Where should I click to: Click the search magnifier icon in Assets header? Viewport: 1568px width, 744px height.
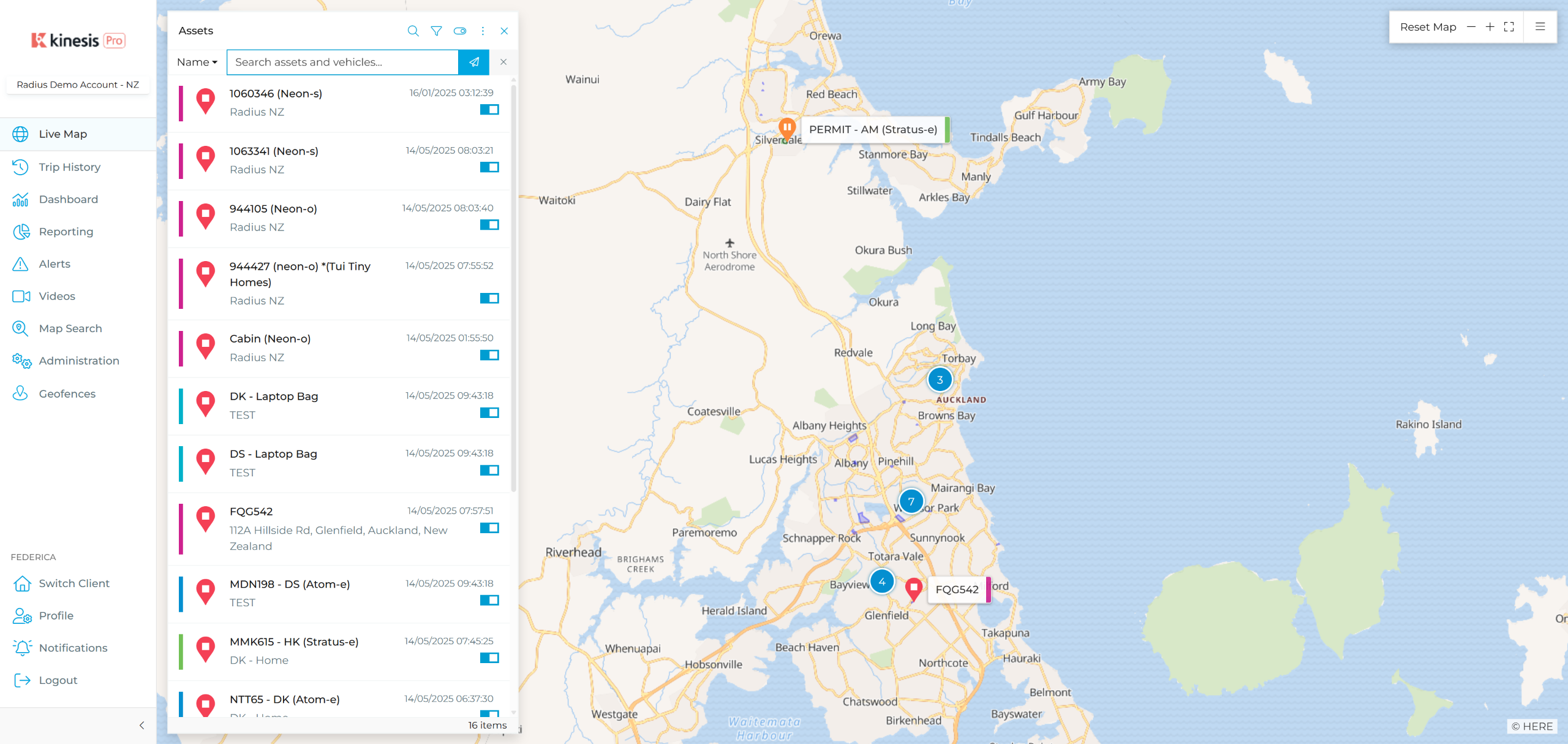coord(413,31)
